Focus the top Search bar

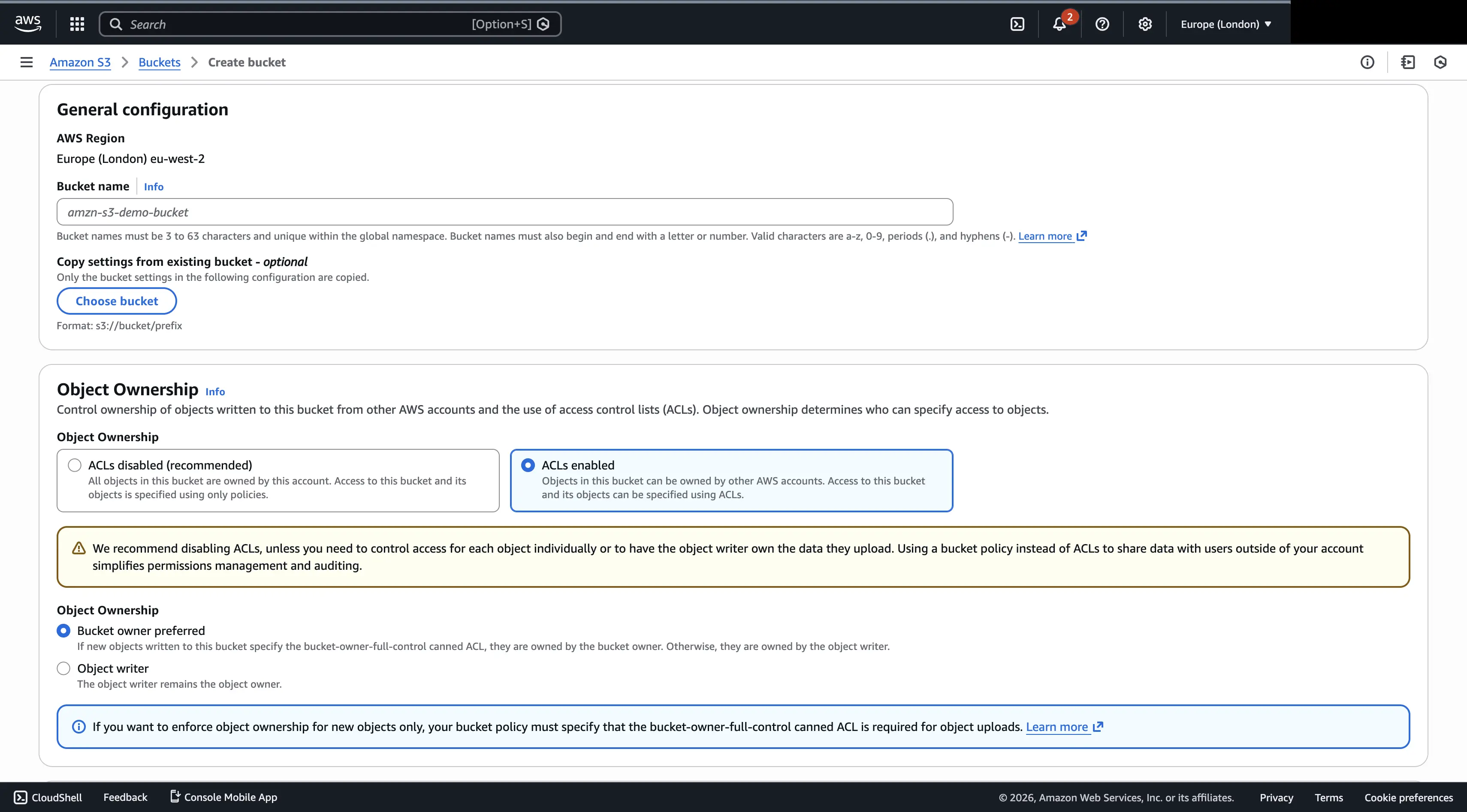330,24
